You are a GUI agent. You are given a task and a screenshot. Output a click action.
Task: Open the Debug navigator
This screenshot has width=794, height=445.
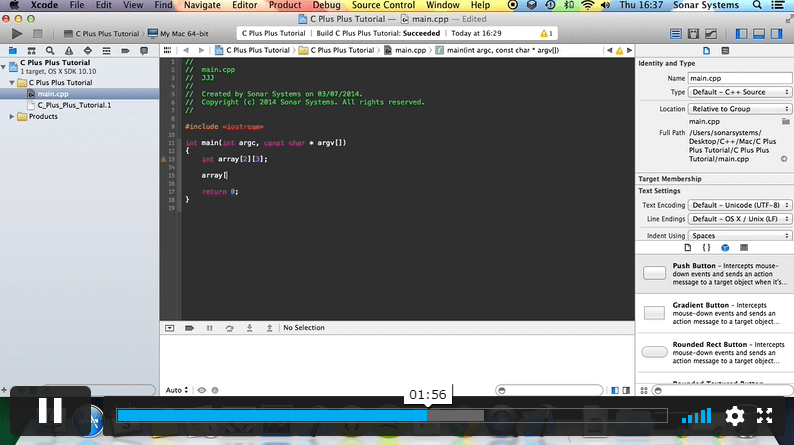point(106,51)
